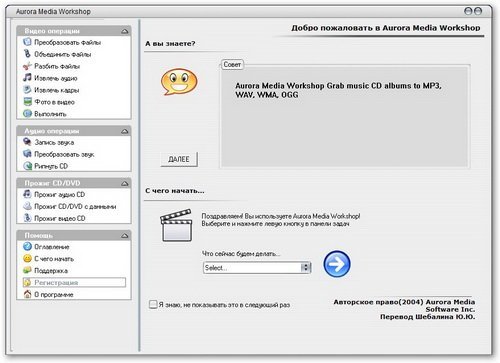Open Прожиг аудио CD
Image resolution: width=500 pixels, height=363 pixels.
point(59,194)
